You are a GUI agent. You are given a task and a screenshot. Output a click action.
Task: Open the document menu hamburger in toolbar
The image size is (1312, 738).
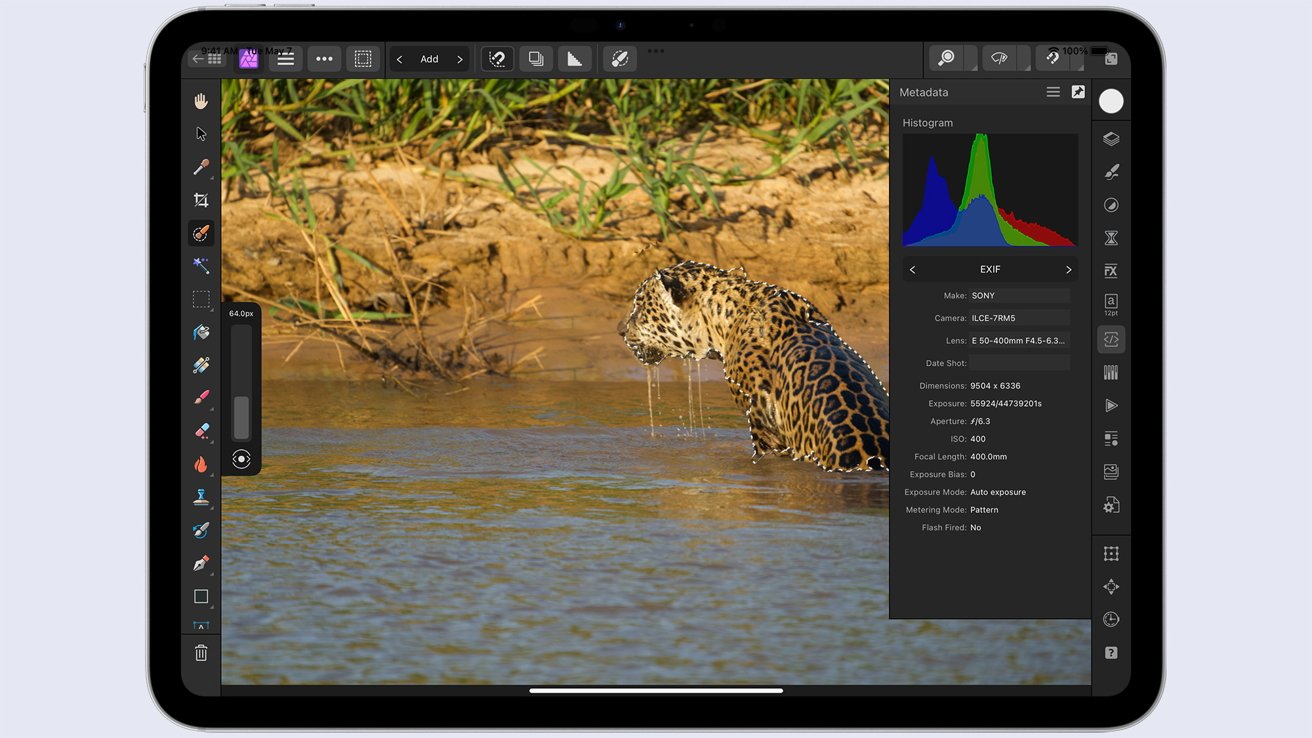[x=286, y=59]
